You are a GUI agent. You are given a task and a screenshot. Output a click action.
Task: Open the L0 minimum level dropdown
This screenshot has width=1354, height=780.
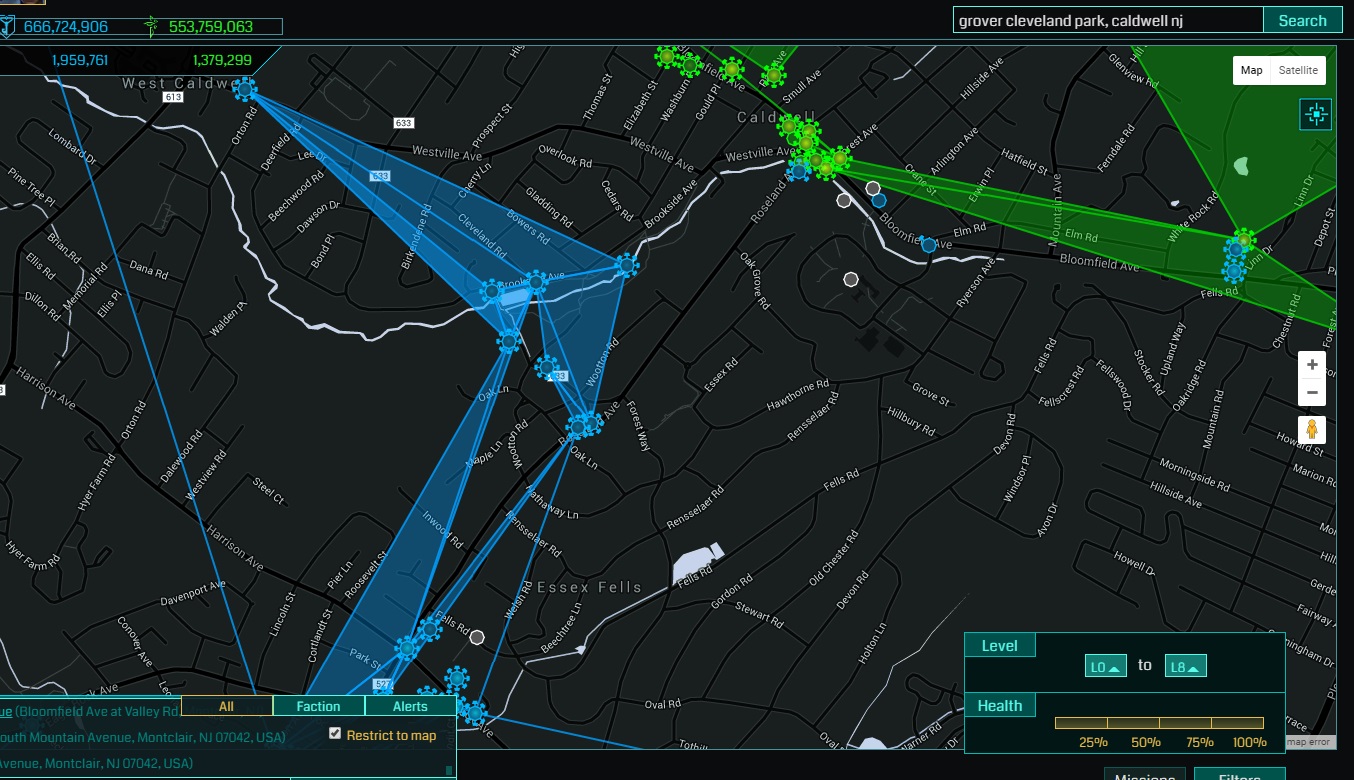(1105, 666)
